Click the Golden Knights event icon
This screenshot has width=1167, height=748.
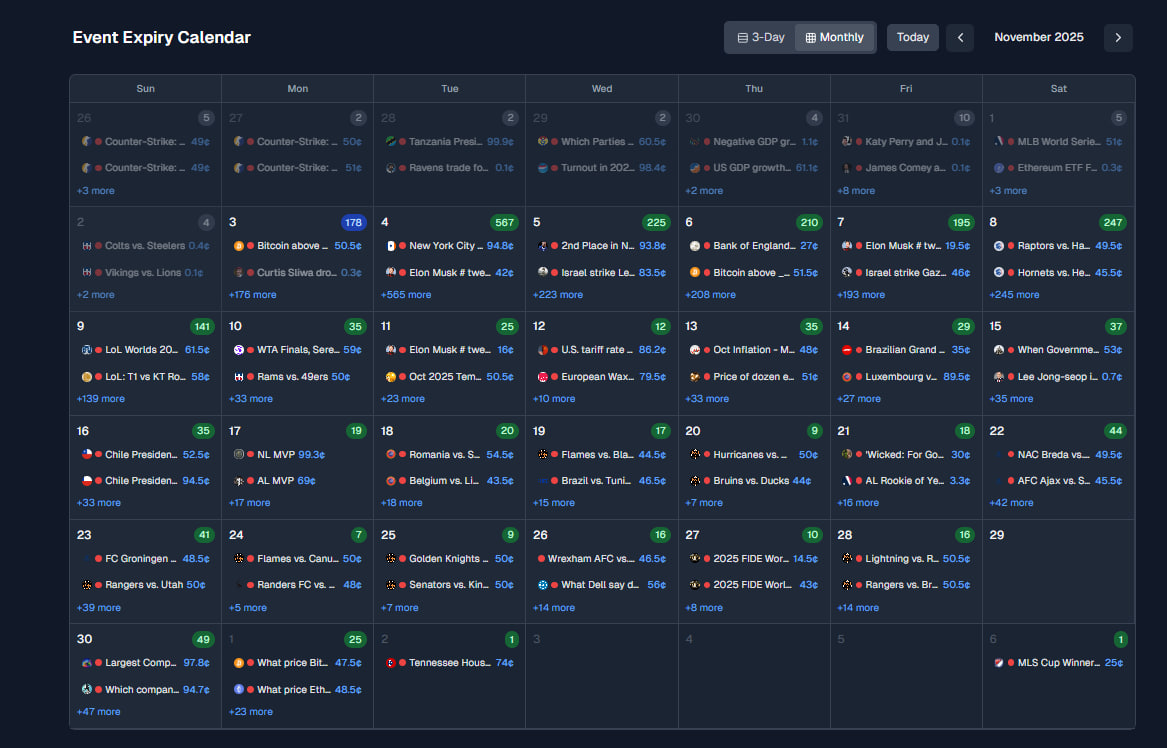(x=391, y=558)
